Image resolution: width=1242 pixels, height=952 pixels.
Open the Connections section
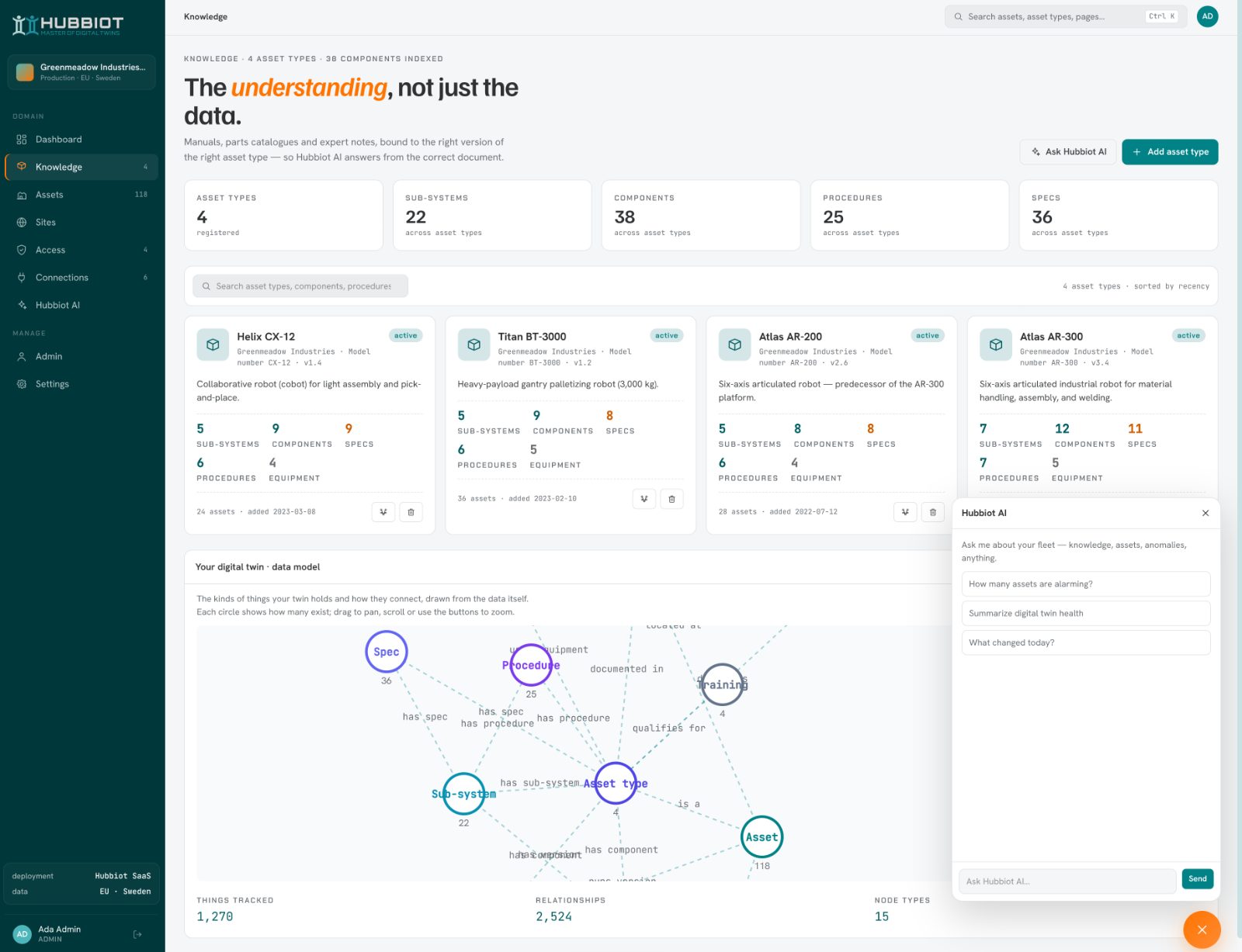click(82, 278)
